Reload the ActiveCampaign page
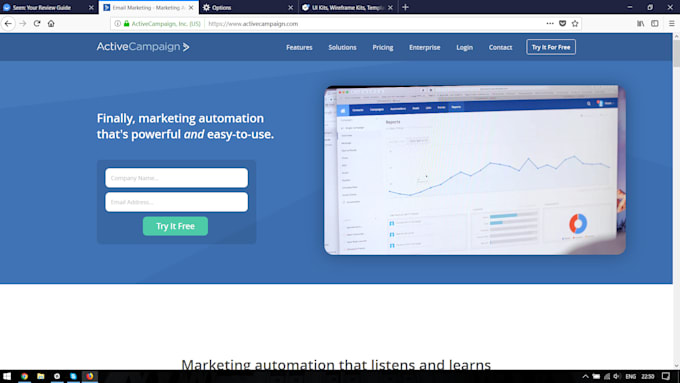Image resolution: width=680 pixels, height=383 pixels. coord(37,23)
